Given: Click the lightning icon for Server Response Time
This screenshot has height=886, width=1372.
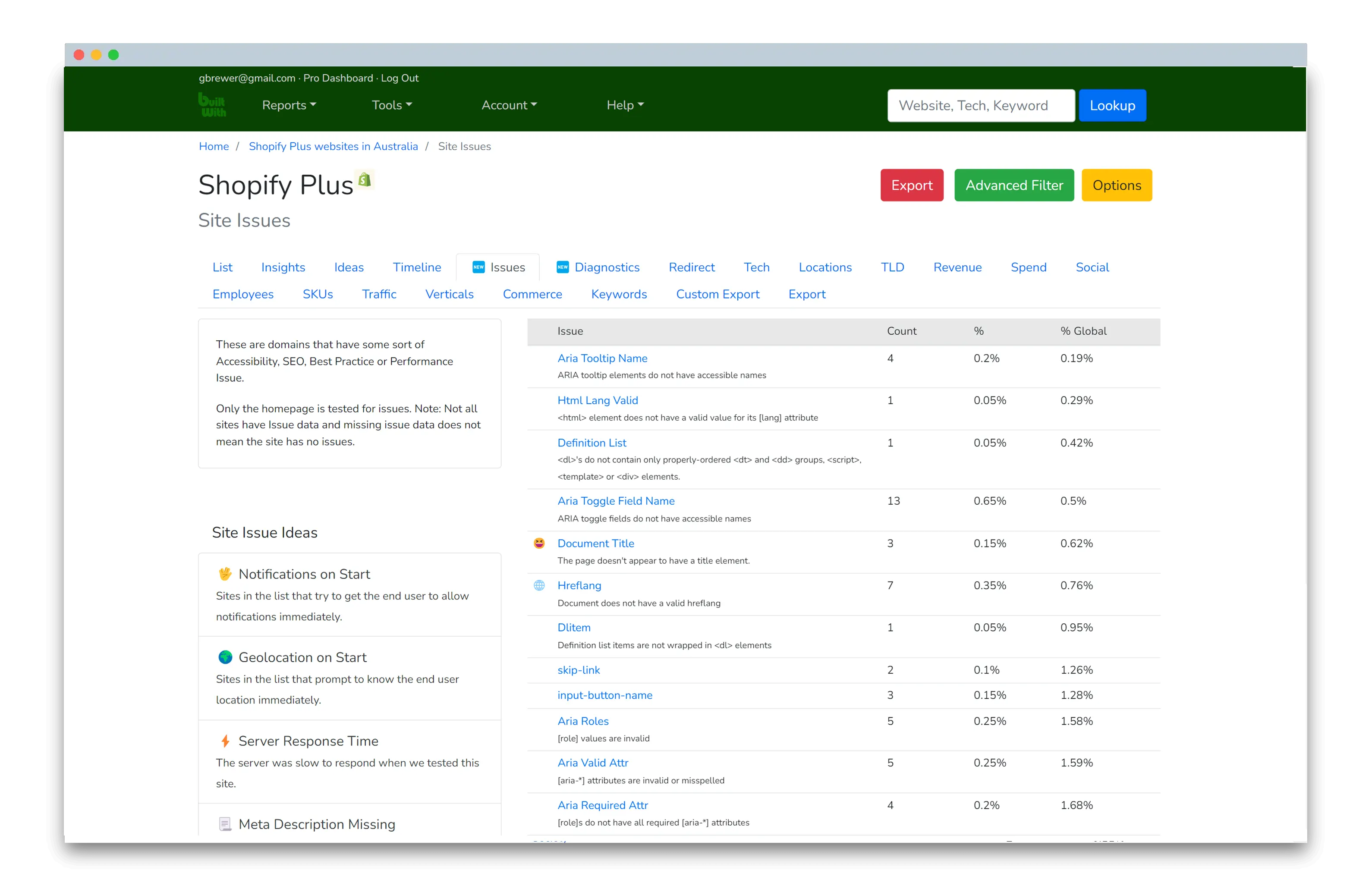Looking at the screenshot, I should tap(225, 741).
